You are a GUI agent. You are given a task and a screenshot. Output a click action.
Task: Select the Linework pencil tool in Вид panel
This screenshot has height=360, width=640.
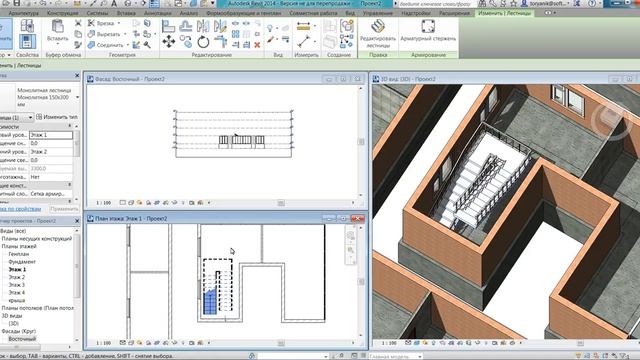[x=270, y=40]
